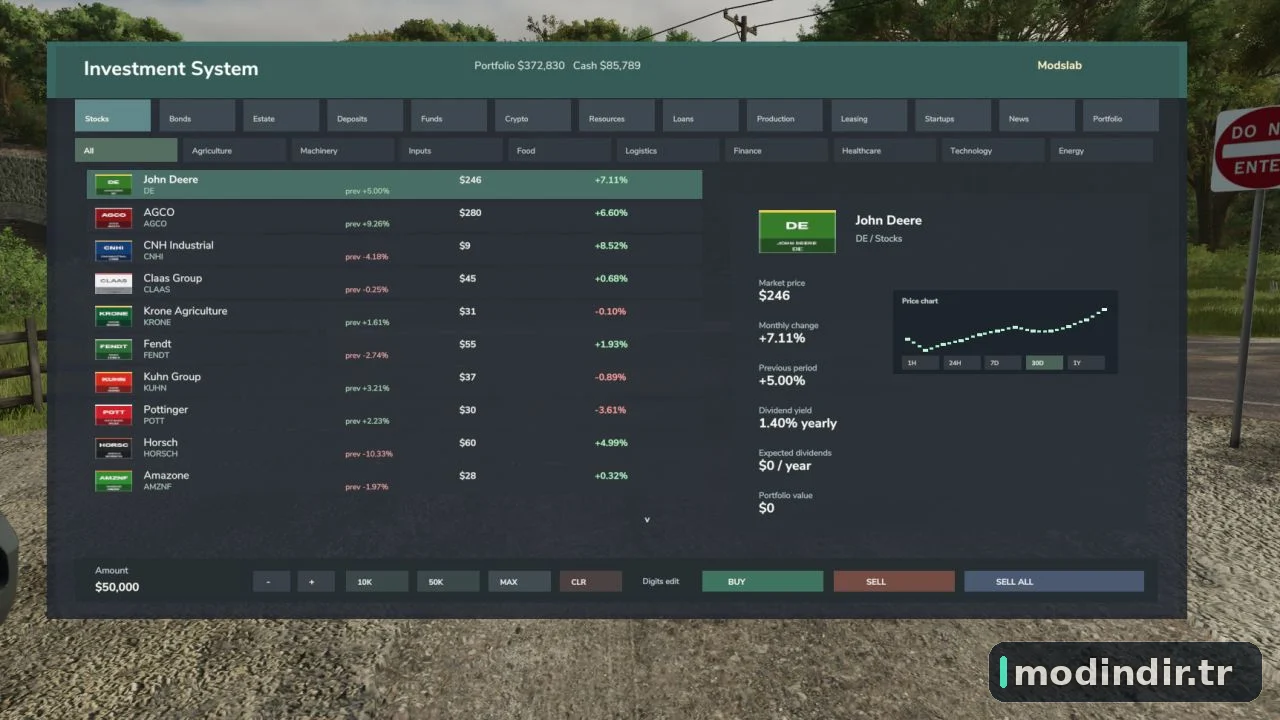Expand the stock list with the down chevron
The image size is (1280, 720).
pyautogui.click(x=647, y=520)
